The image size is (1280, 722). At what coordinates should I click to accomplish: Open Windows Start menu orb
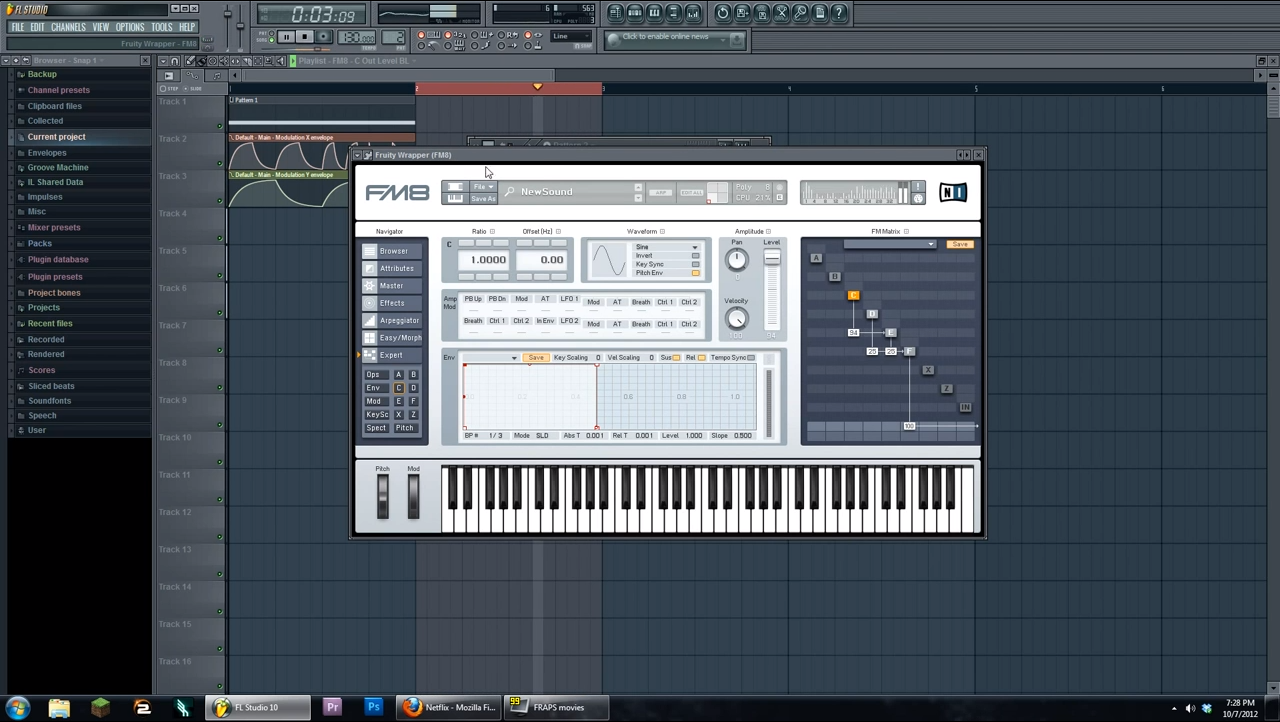(17, 708)
